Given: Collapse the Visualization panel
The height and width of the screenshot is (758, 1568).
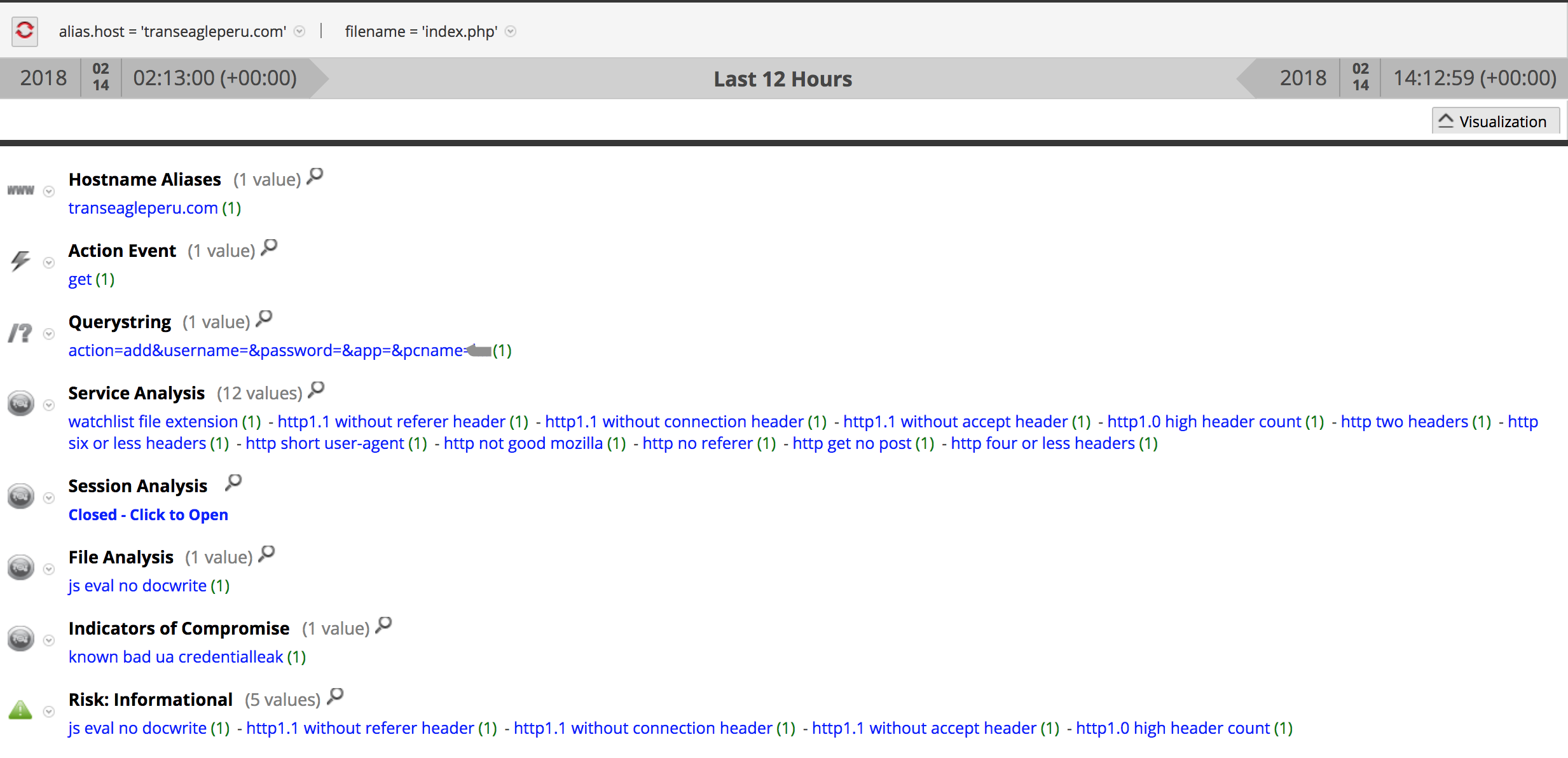Looking at the screenshot, I should (x=1494, y=120).
